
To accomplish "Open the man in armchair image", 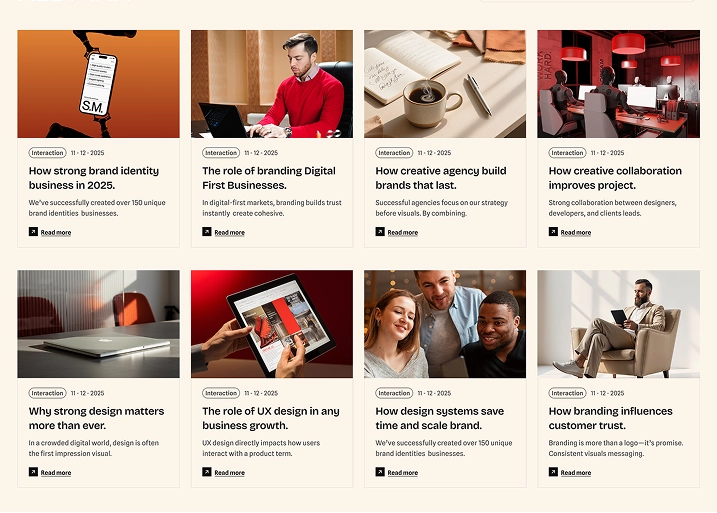I will click(618, 324).
